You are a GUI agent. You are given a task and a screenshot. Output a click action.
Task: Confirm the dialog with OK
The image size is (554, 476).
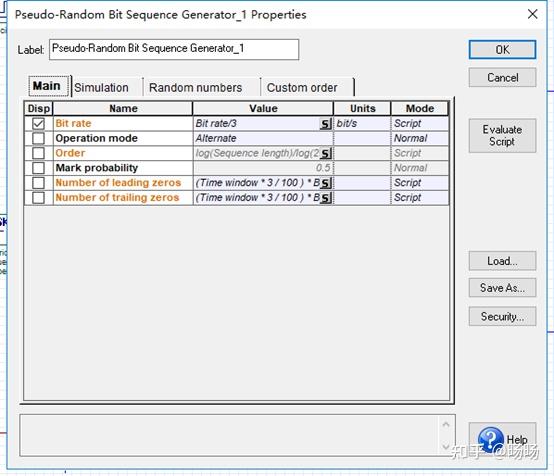click(x=502, y=50)
